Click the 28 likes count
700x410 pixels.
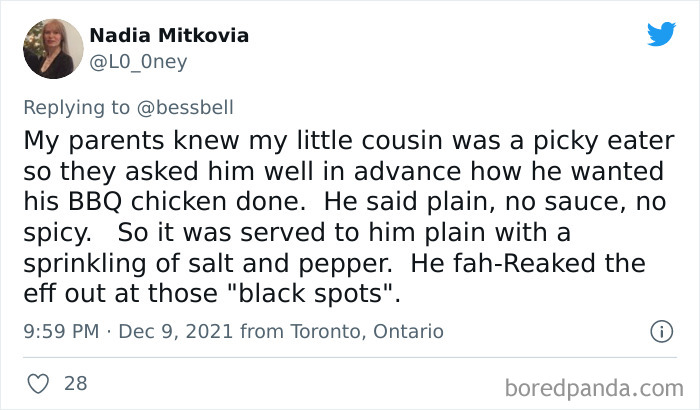click(75, 382)
